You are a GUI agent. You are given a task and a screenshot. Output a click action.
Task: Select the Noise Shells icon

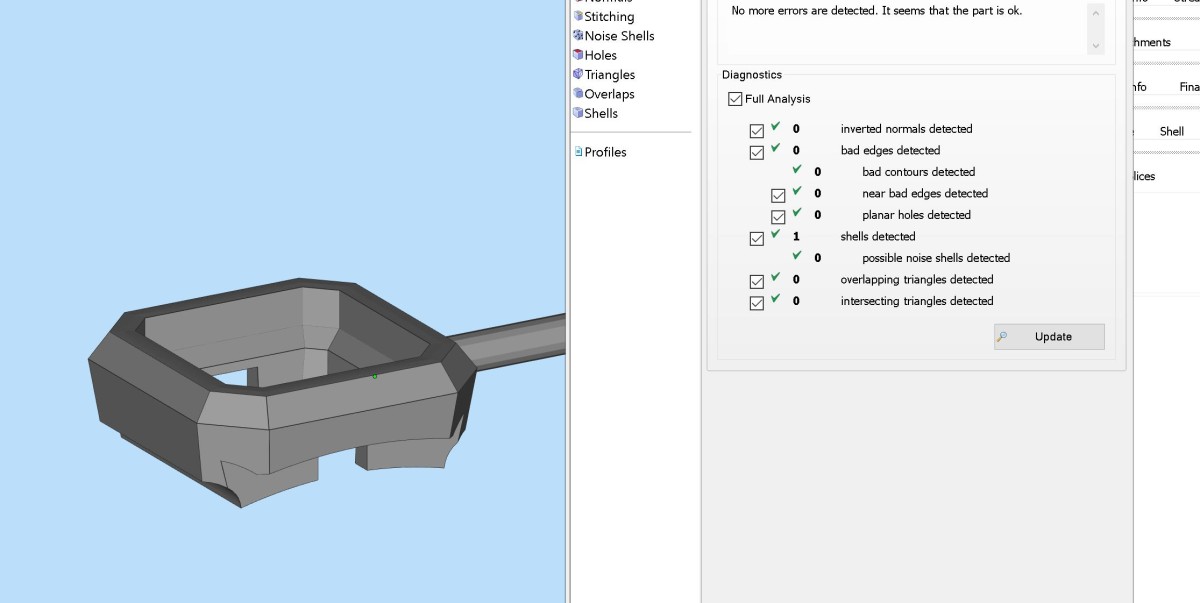point(578,36)
